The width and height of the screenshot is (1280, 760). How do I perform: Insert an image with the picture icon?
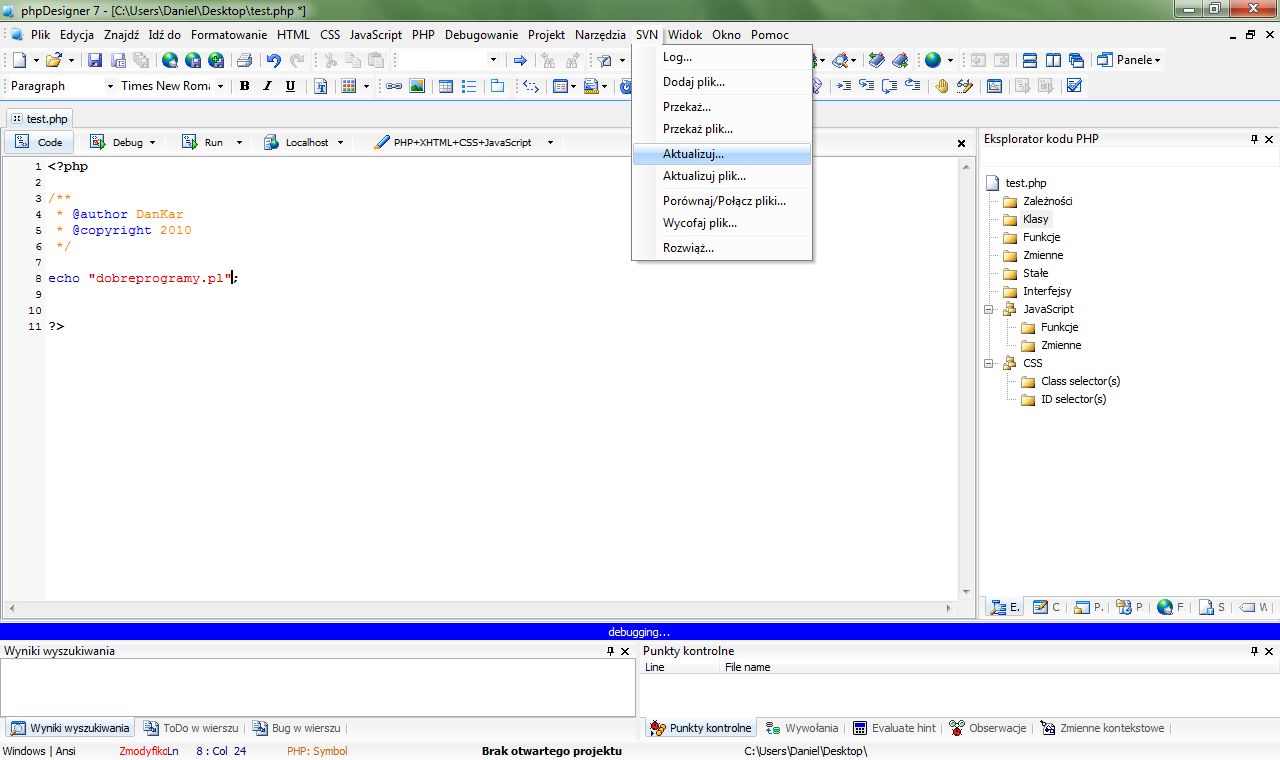tap(417, 86)
